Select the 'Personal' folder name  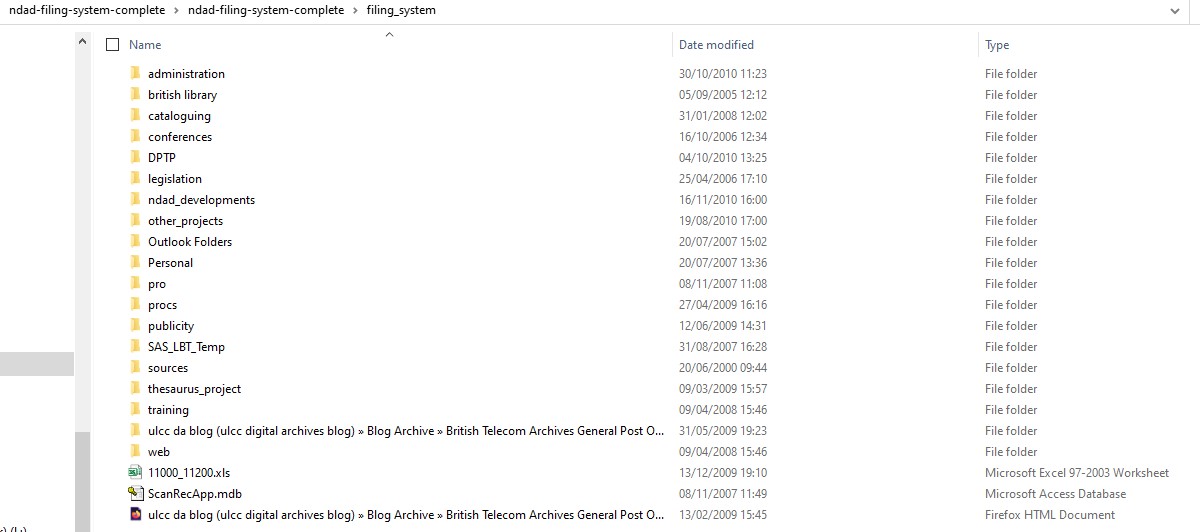tap(170, 262)
